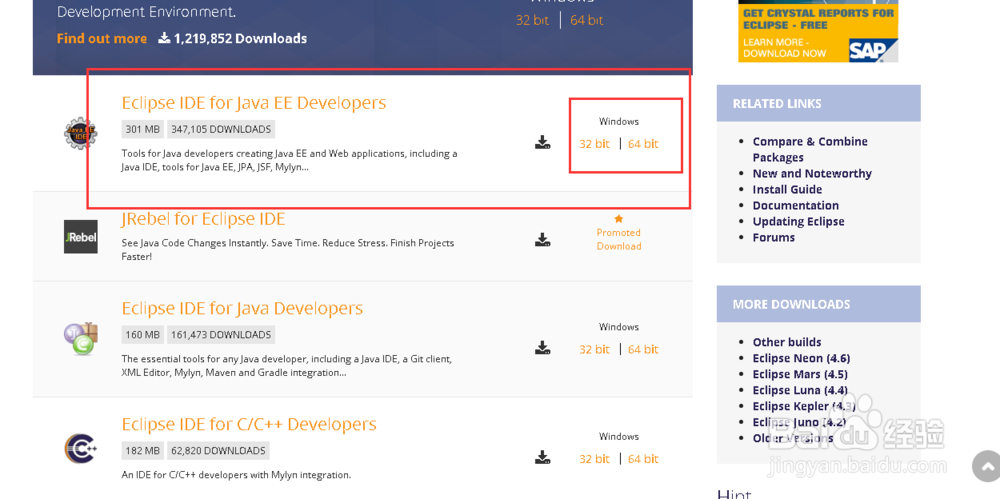The height and width of the screenshot is (499, 1000).
Task: Open Updating Eclipse link
Action: 798,221
